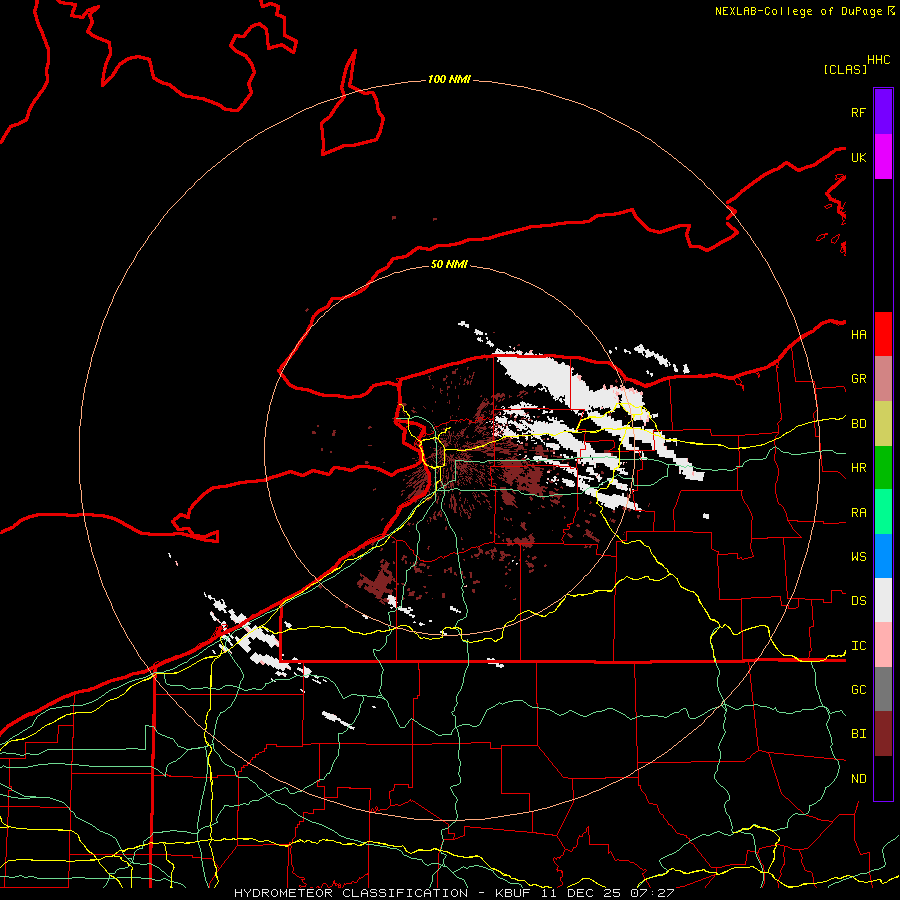Screen dimensions: 900x900
Task: Click the 07:27 timestamp
Action: click(x=652, y=893)
